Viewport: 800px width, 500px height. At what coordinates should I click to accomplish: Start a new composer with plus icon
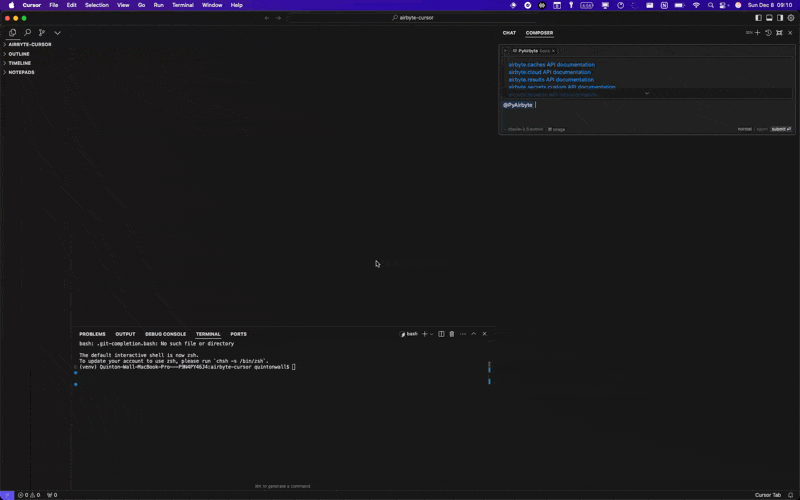(x=758, y=33)
